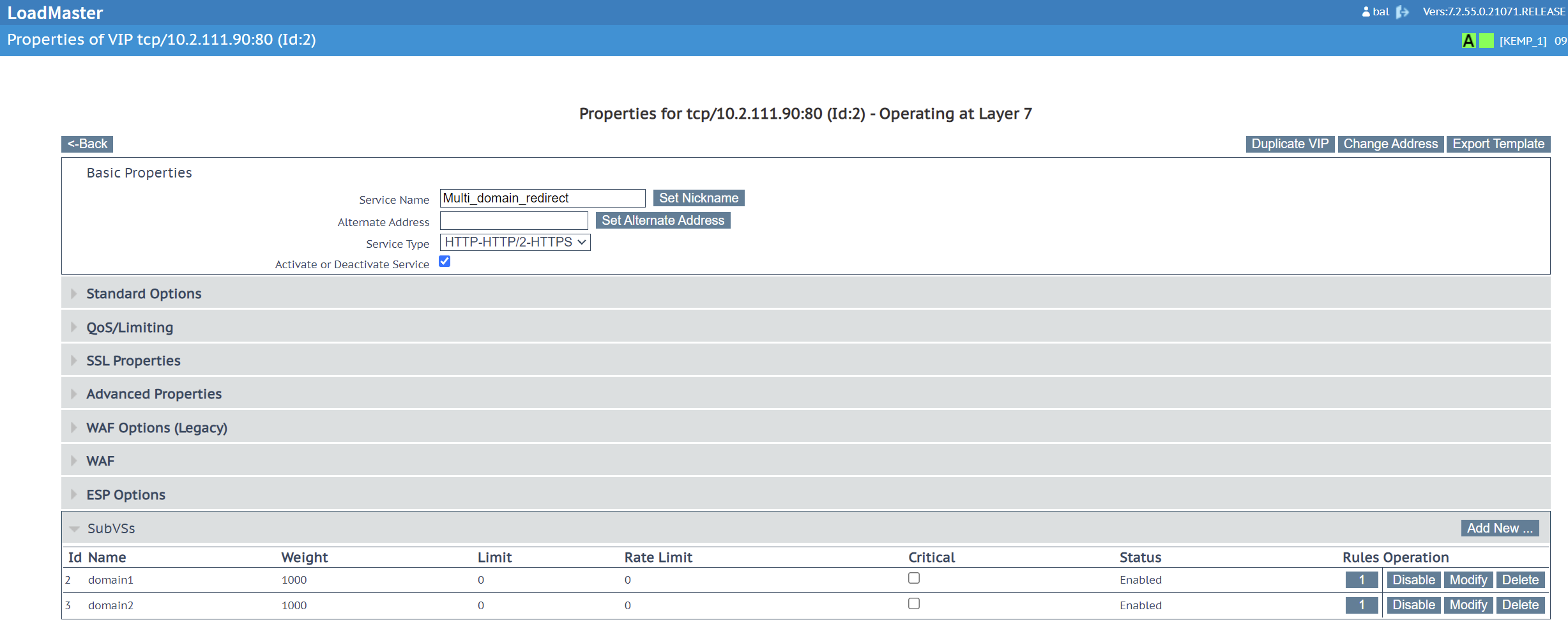Click the LoadMaster title

click(x=55, y=13)
